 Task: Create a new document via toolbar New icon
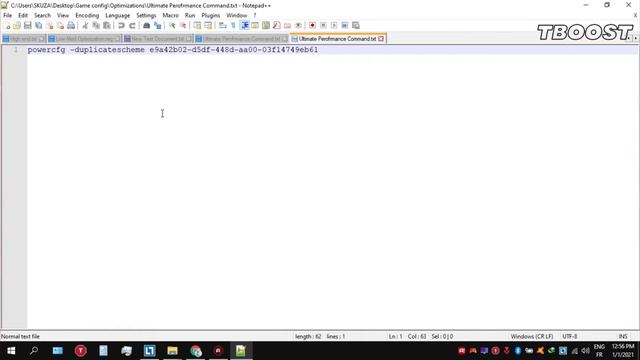click(7, 25)
